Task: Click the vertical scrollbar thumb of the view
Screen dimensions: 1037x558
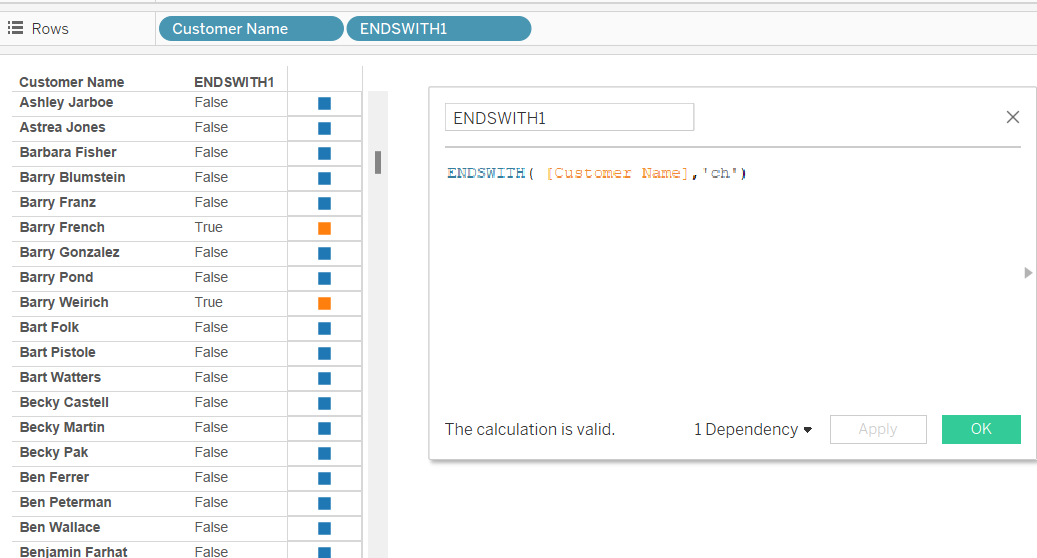Action: tap(378, 163)
